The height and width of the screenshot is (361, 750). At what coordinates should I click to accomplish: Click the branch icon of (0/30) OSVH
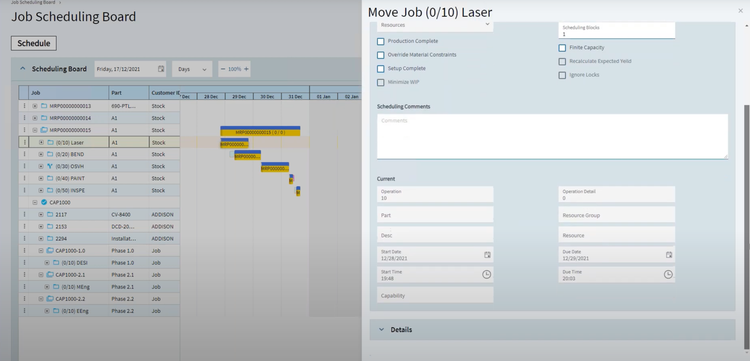pyautogui.click(x=50, y=166)
